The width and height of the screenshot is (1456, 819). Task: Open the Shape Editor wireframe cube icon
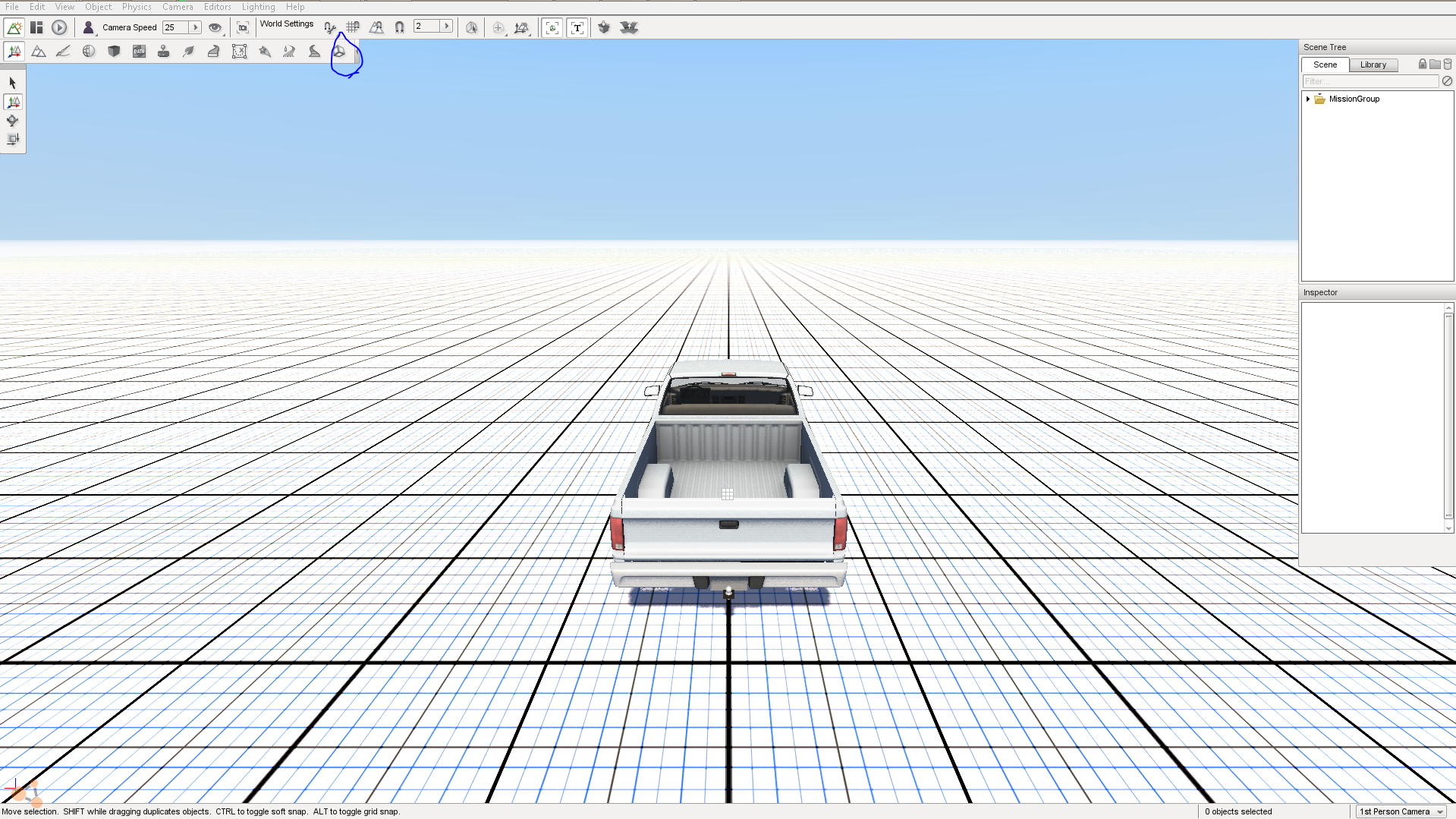point(339,52)
